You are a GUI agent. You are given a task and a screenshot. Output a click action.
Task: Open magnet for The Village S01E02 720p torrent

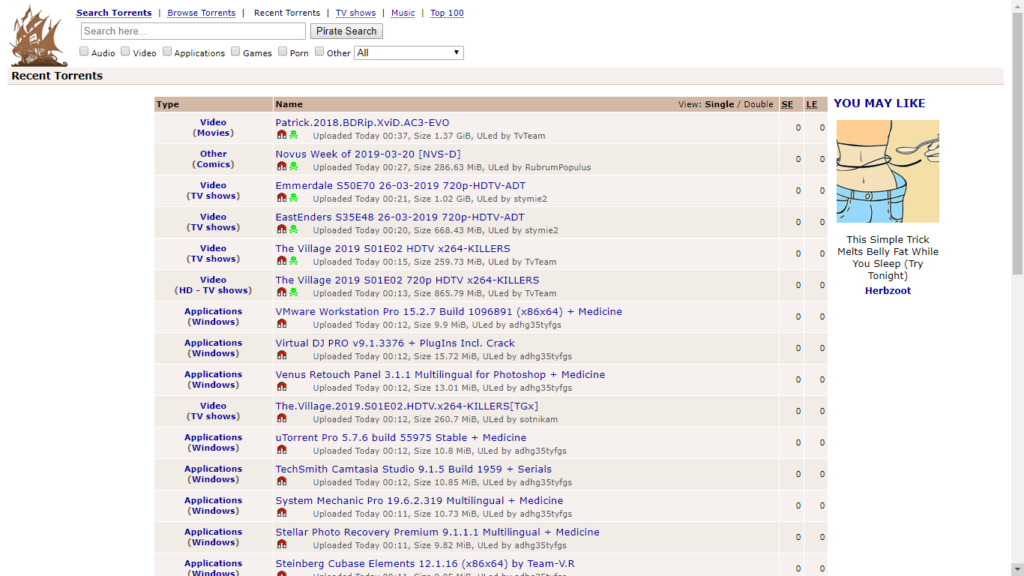281,292
